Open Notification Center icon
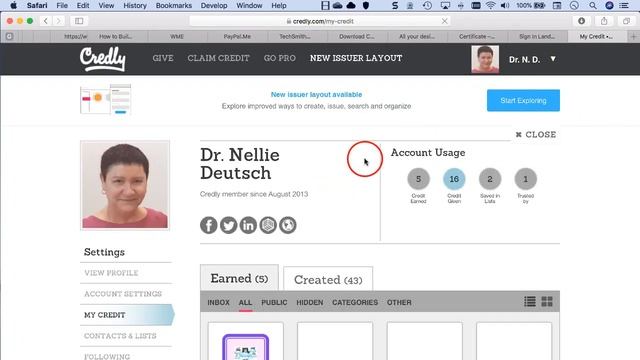Viewport: 640px width, 360px height. [x=624, y=5]
